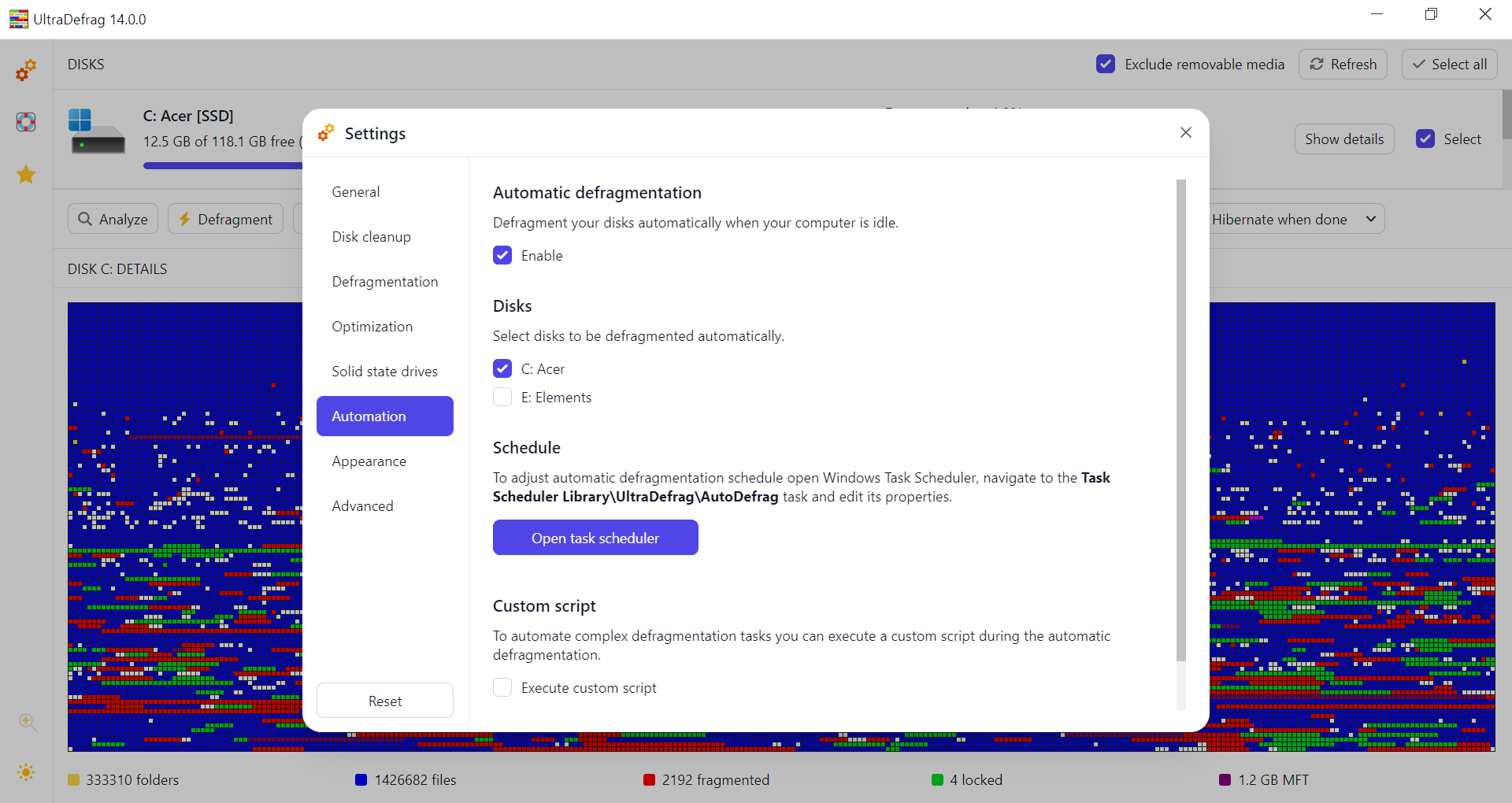Open settings gears icon in left sidebar
This screenshot has width=1512, height=803.
26,70
